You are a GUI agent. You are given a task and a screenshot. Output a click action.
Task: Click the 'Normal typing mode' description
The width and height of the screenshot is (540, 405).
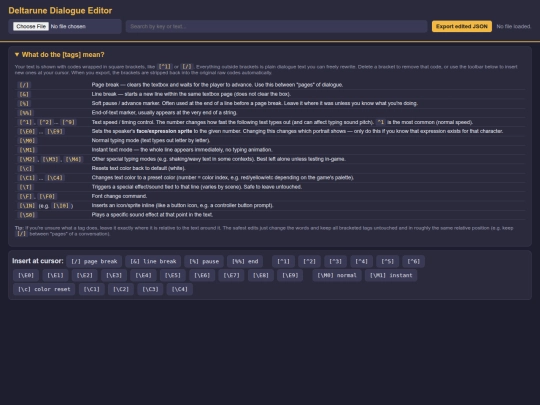[150, 141]
